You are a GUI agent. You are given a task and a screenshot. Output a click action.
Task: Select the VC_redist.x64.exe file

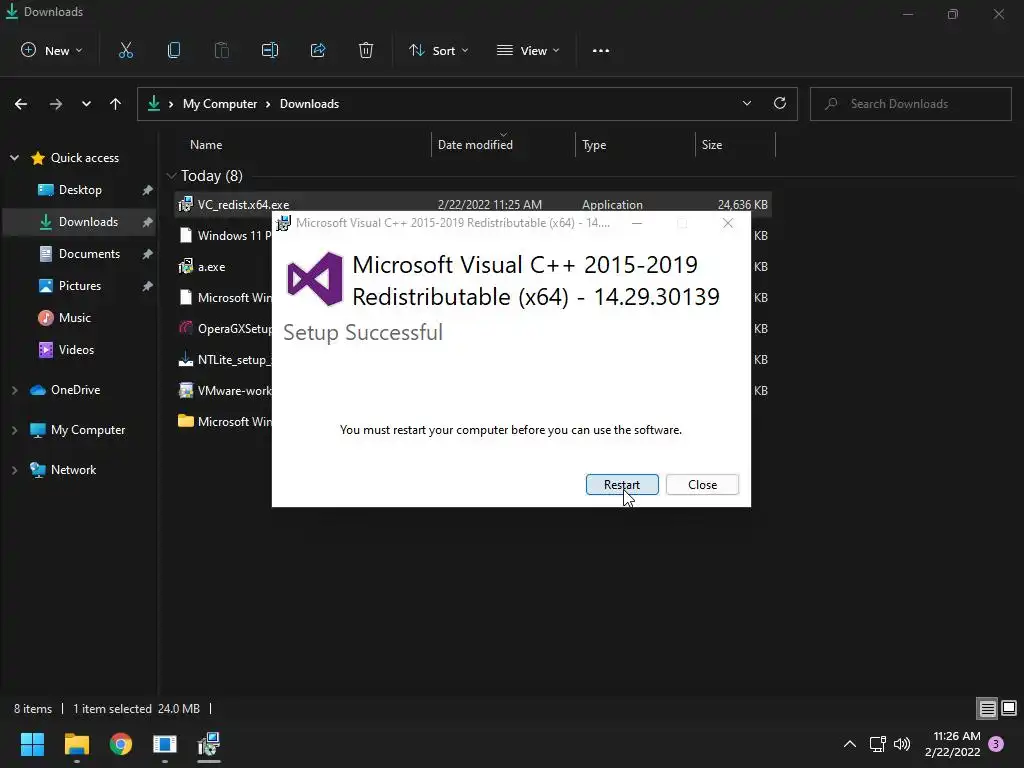pyautogui.click(x=473, y=204)
